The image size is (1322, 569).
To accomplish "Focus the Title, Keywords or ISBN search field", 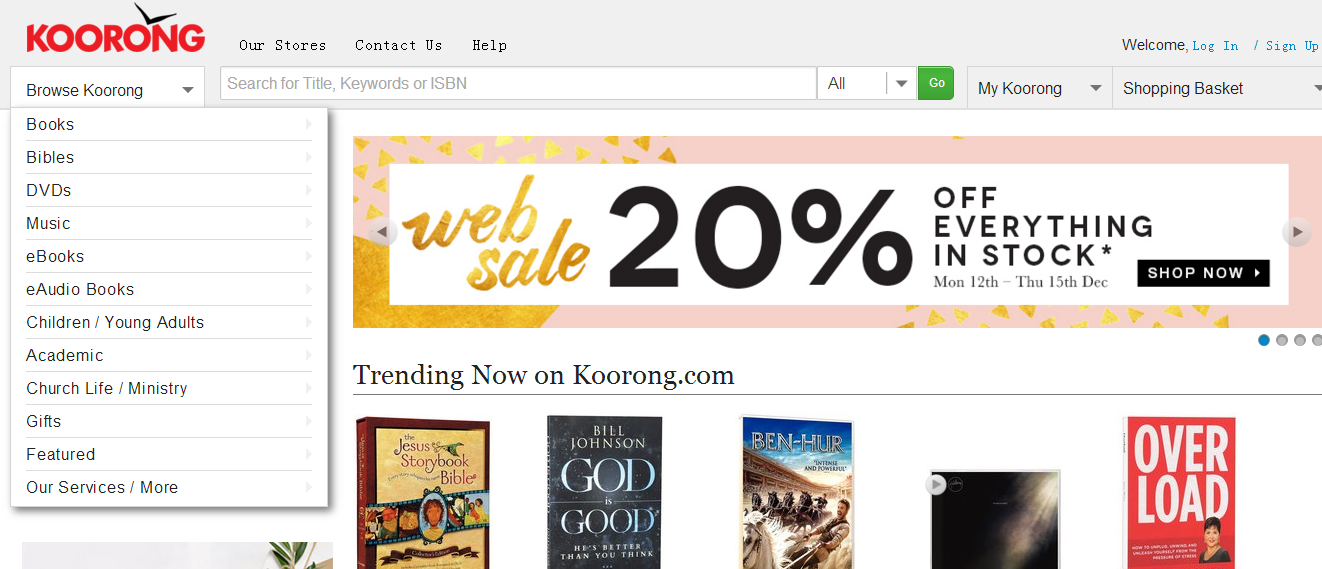I will tap(518, 84).
